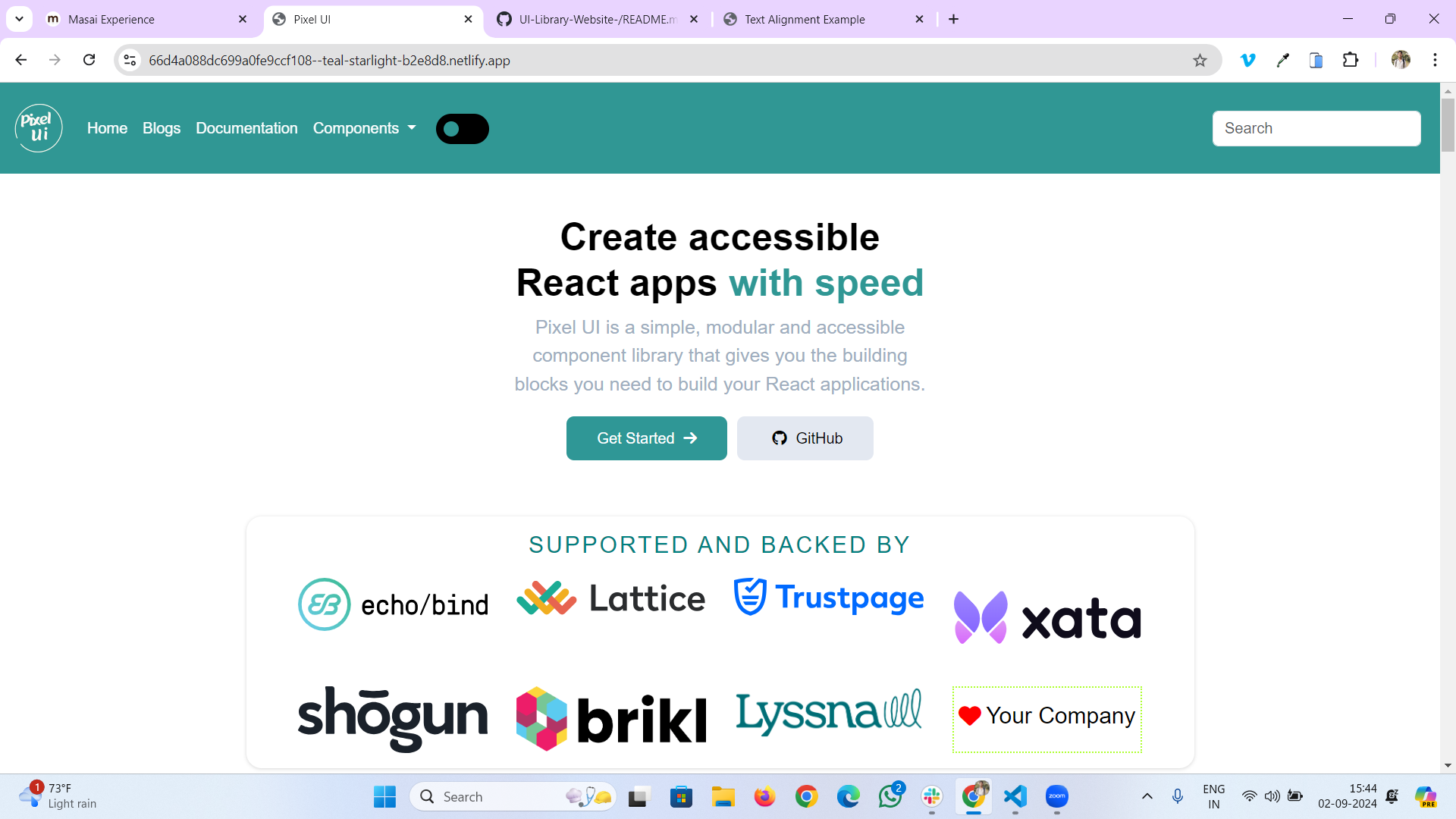1456x819 pixels.
Task: Open Microsoft Store from taskbar
Action: (x=681, y=796)
